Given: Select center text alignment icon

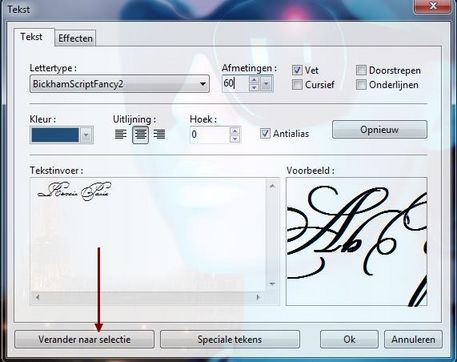Looking at the screenshot, I should [x=140, y=135].
